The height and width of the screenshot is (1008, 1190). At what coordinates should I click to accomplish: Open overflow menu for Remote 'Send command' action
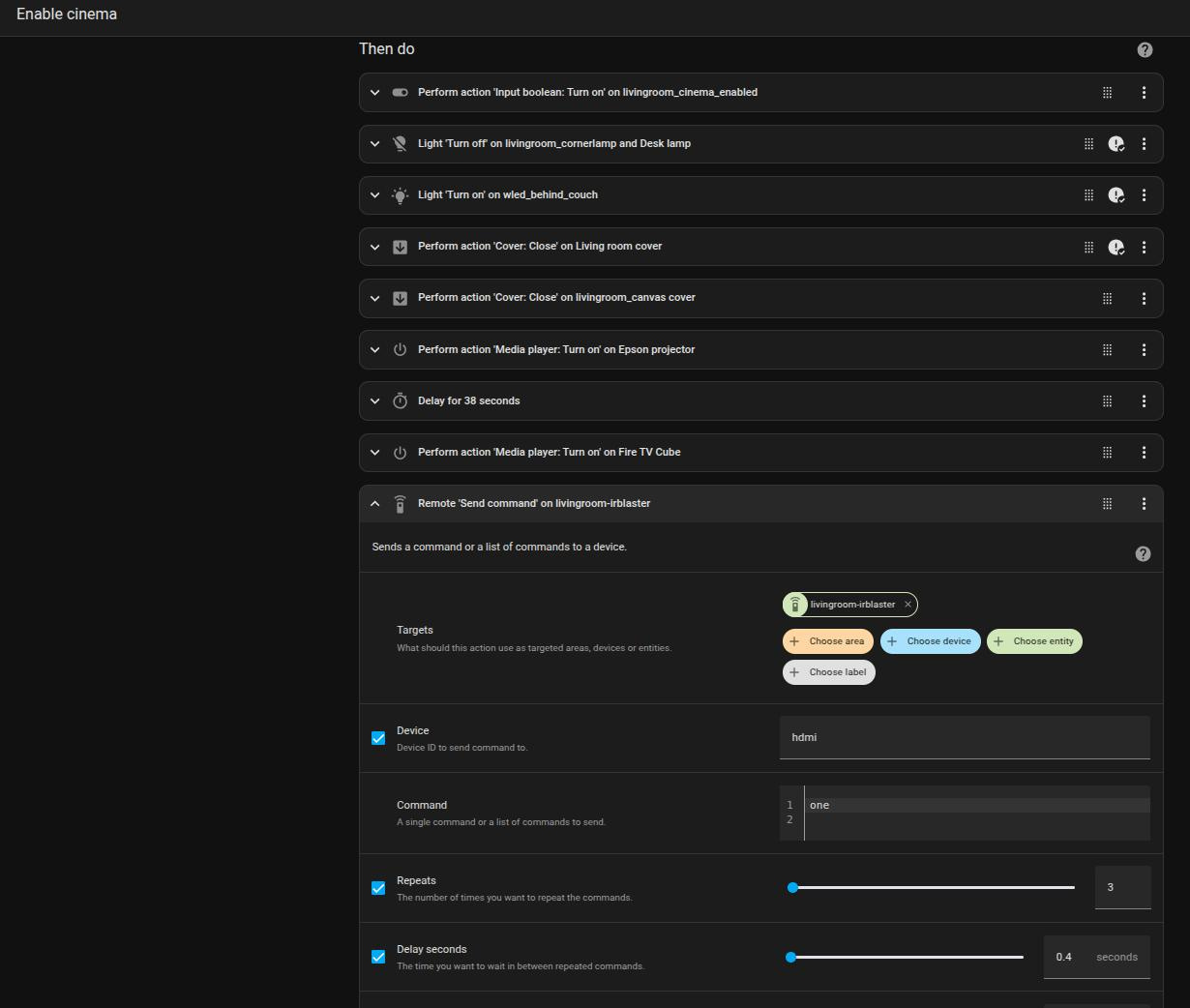pyautogui.click(x=1144, y=504)
